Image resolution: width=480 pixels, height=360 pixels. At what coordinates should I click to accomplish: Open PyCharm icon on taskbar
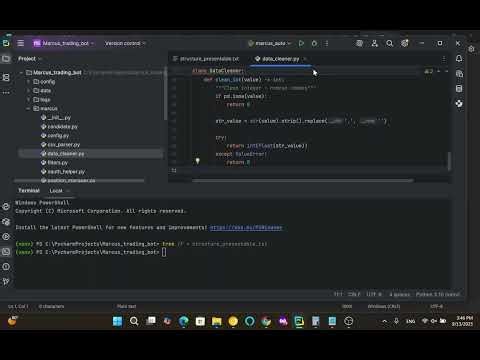pos(299,321)
